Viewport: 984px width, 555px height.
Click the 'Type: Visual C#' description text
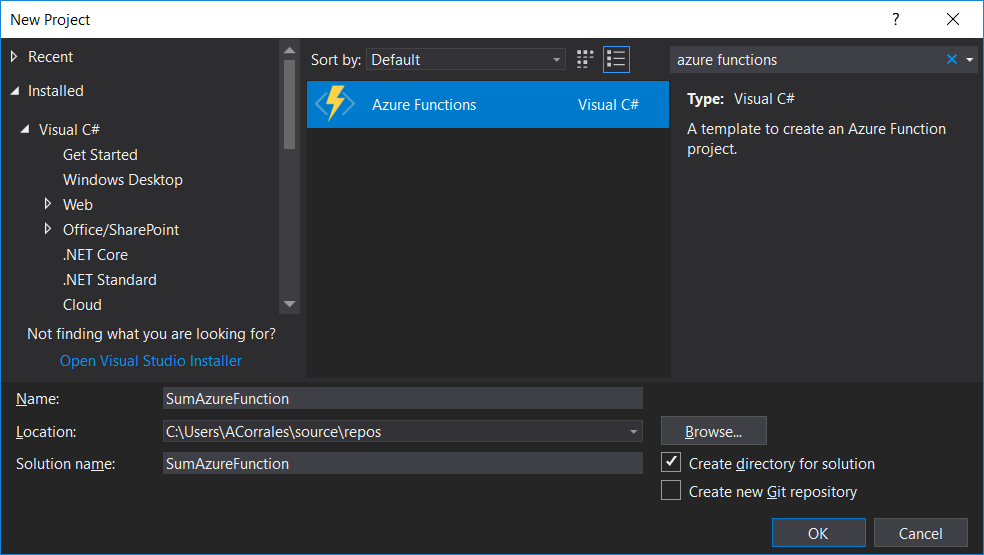pyautogui.click(x=741, y=99)
